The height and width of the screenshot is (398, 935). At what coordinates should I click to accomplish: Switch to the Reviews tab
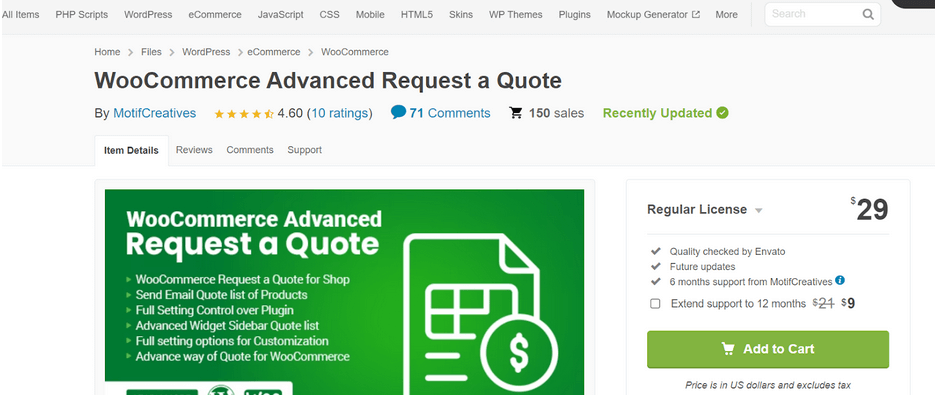pyautogui.click(x=194, y=150)
